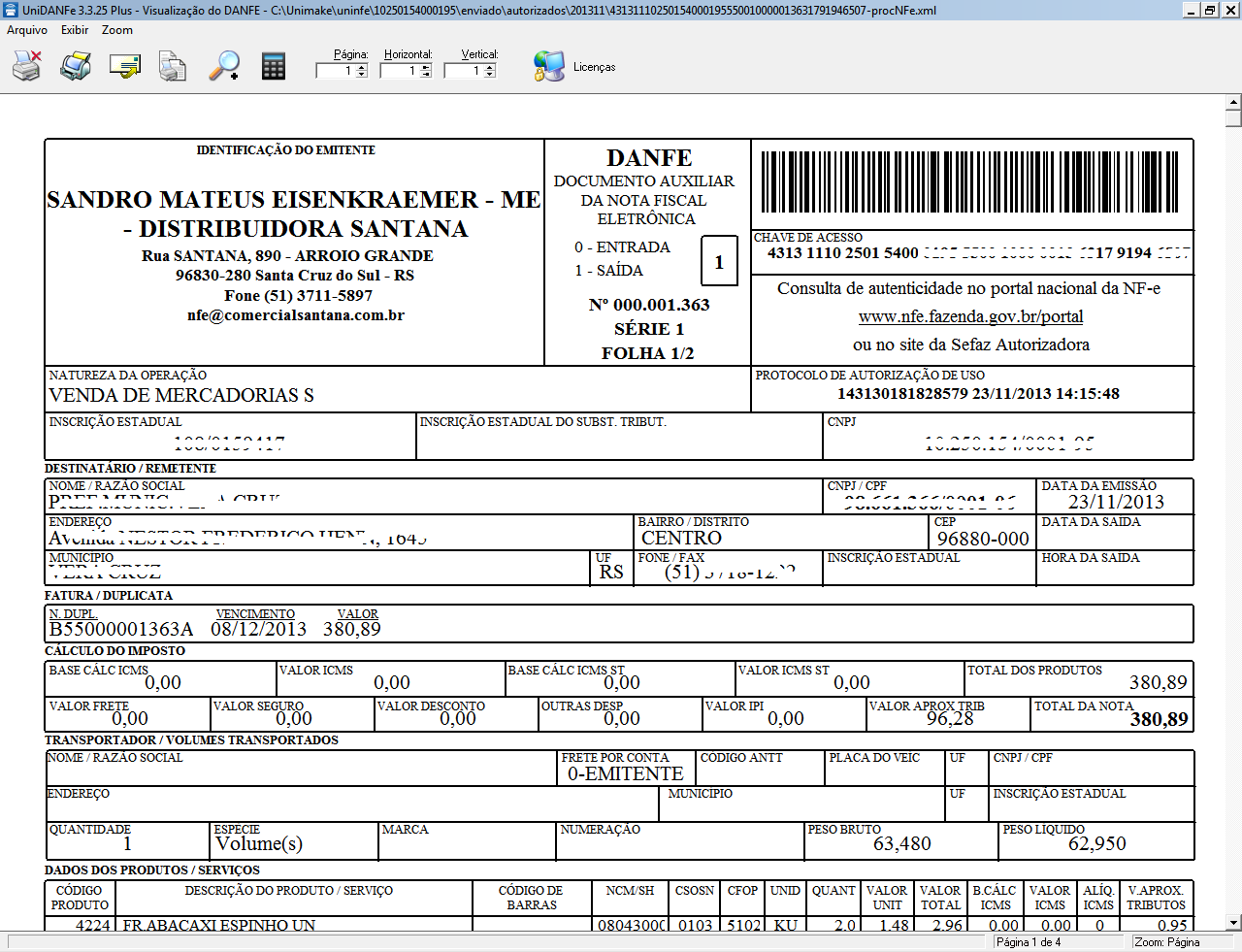Image resolution: width=1242 pixels, height=952 pixels.
Task: Click the scroll up arrow of vertical scrollbar
Action: (1233, 102)
